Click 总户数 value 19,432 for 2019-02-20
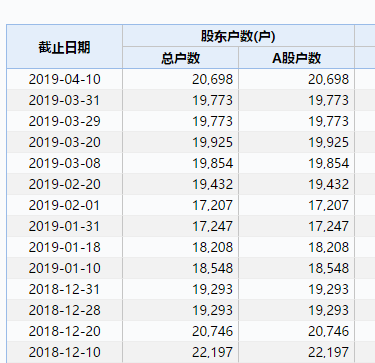The image size is (375, 363). [x=213, y=184]
